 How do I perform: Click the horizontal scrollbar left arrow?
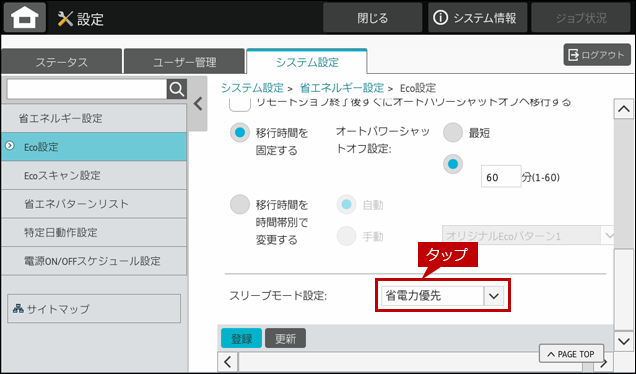(x=228, y=362)
